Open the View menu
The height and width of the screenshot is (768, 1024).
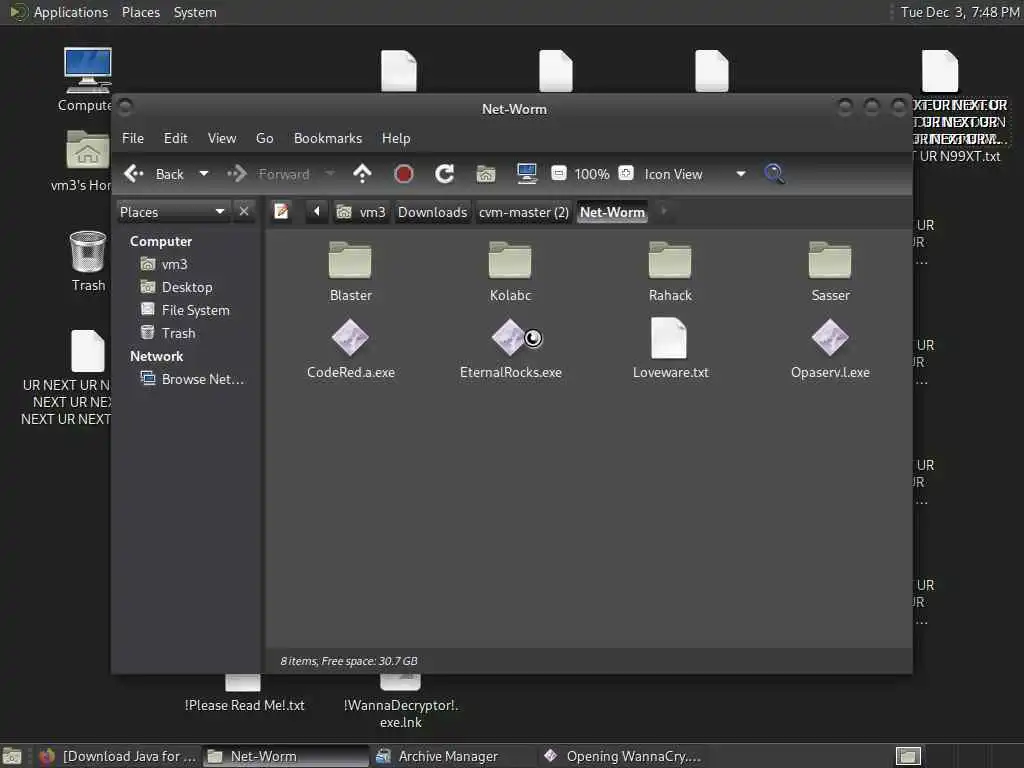(222, 138)
